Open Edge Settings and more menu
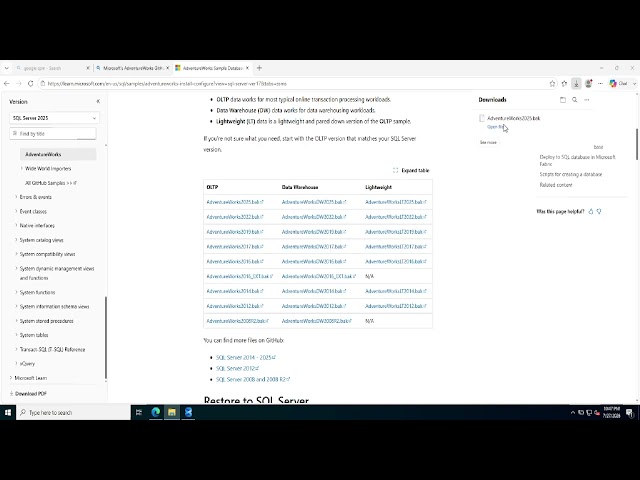This screenshot has height=480, width=640. point(600,83)
